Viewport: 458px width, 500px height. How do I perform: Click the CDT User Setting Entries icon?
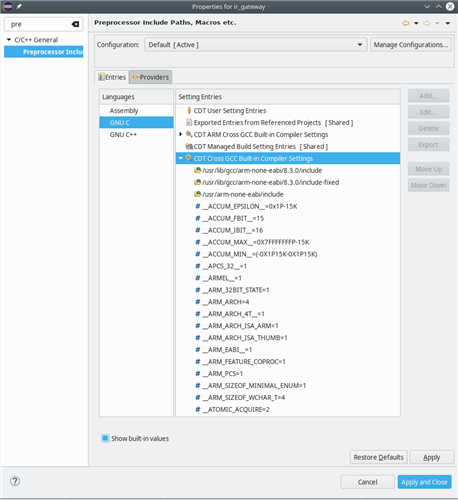point(189,110)
